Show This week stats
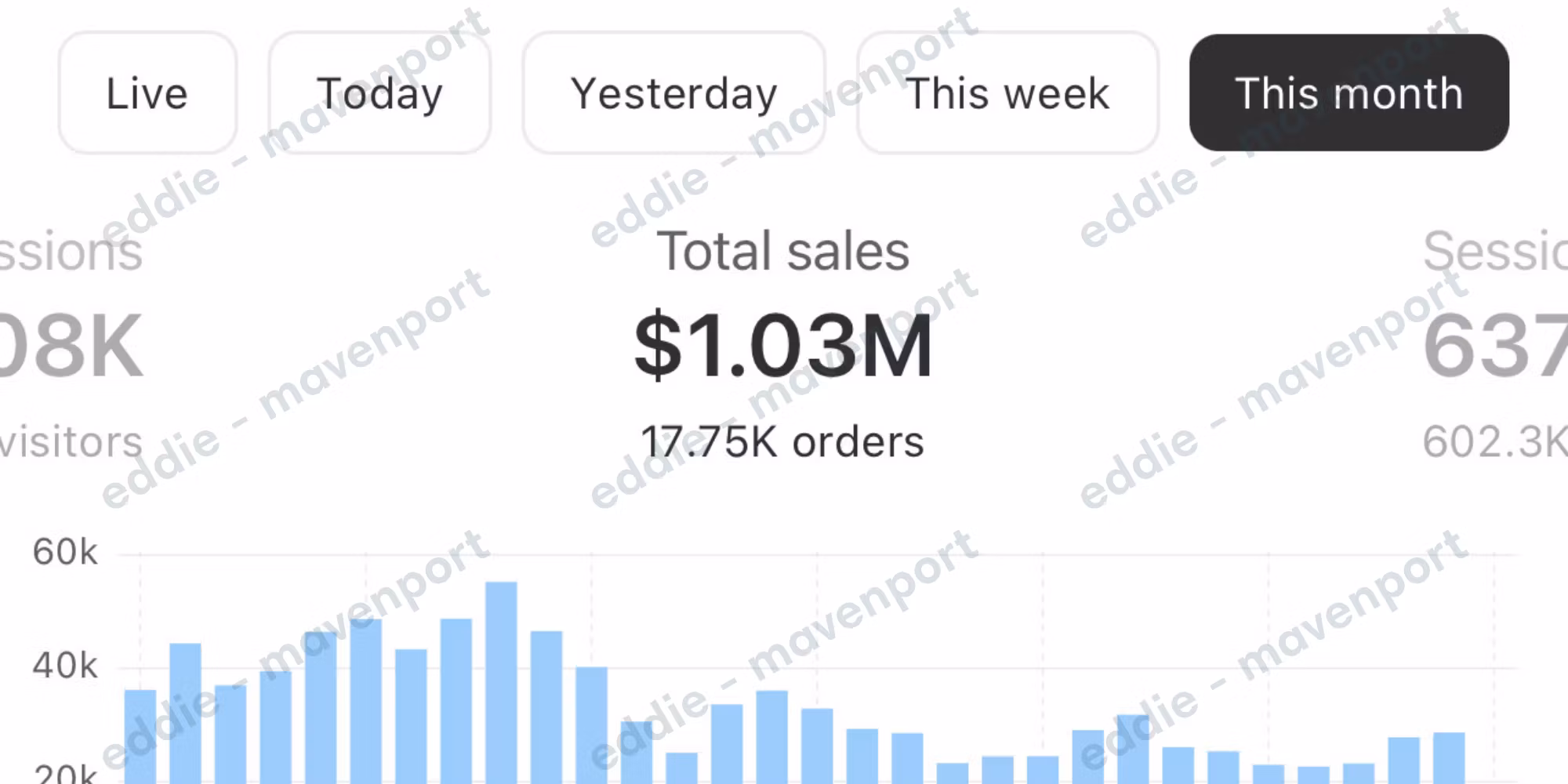The image size is (1568, 784). pyautogui.click(x=1007, y=93)
